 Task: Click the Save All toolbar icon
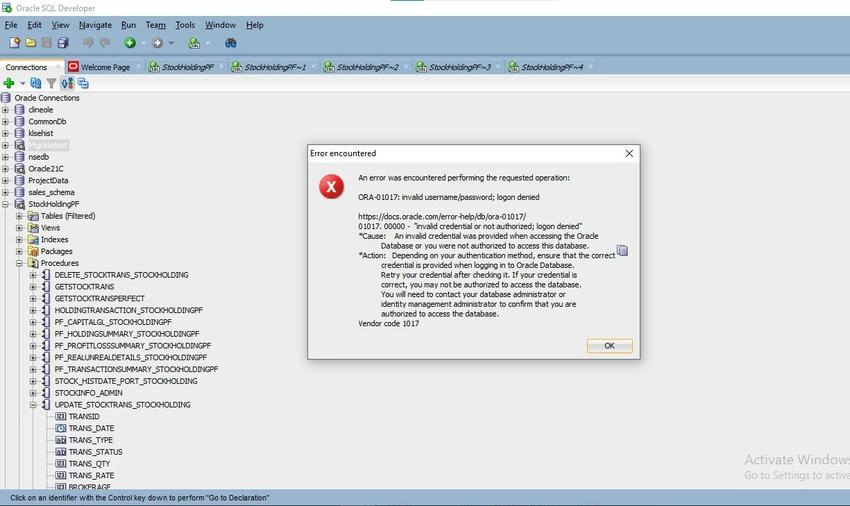point(63,43)
